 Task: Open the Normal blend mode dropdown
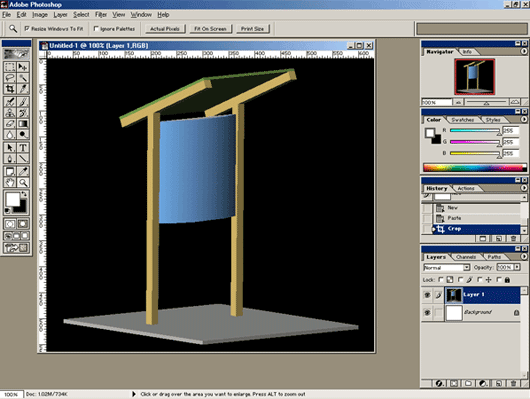click(447, 267)
